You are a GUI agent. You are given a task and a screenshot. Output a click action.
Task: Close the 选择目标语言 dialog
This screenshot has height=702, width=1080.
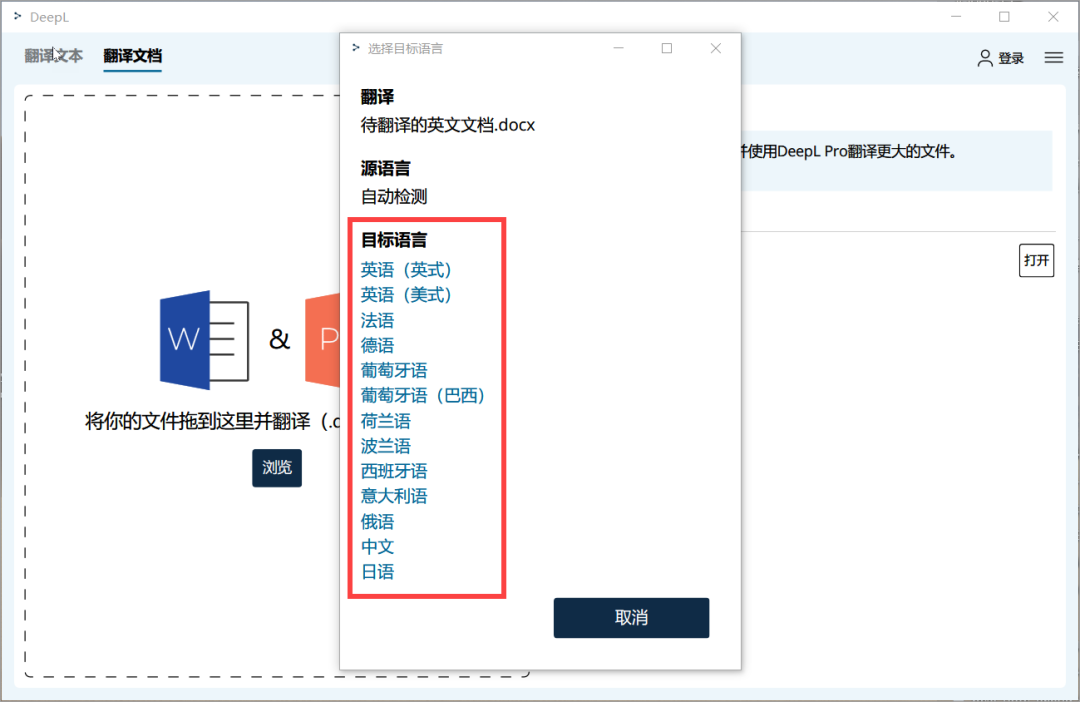click(x=716, y=48)
